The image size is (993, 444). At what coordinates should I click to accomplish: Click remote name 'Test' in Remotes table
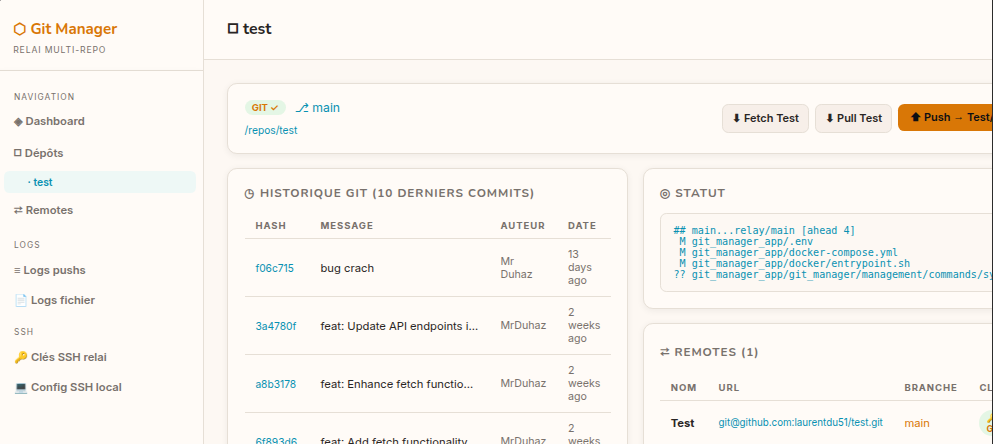click(683, 422)
